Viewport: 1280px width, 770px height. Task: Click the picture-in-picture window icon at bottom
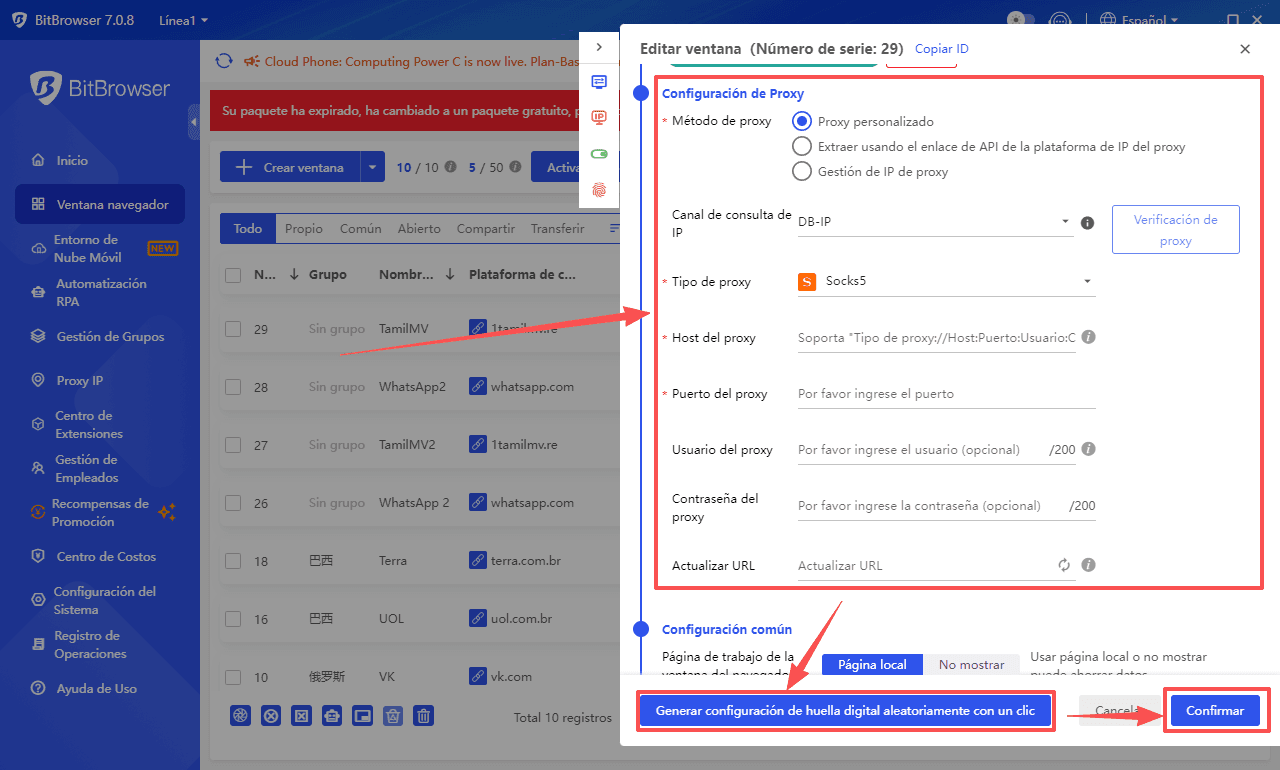click(362, 715)
